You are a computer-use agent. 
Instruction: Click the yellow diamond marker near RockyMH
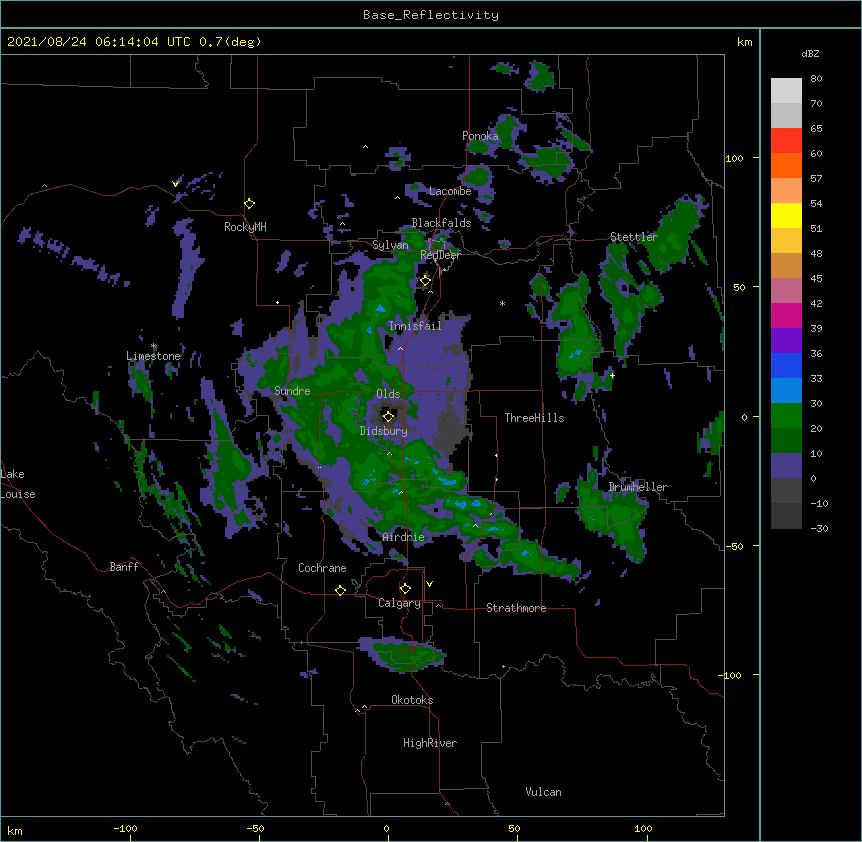point(250,204)
